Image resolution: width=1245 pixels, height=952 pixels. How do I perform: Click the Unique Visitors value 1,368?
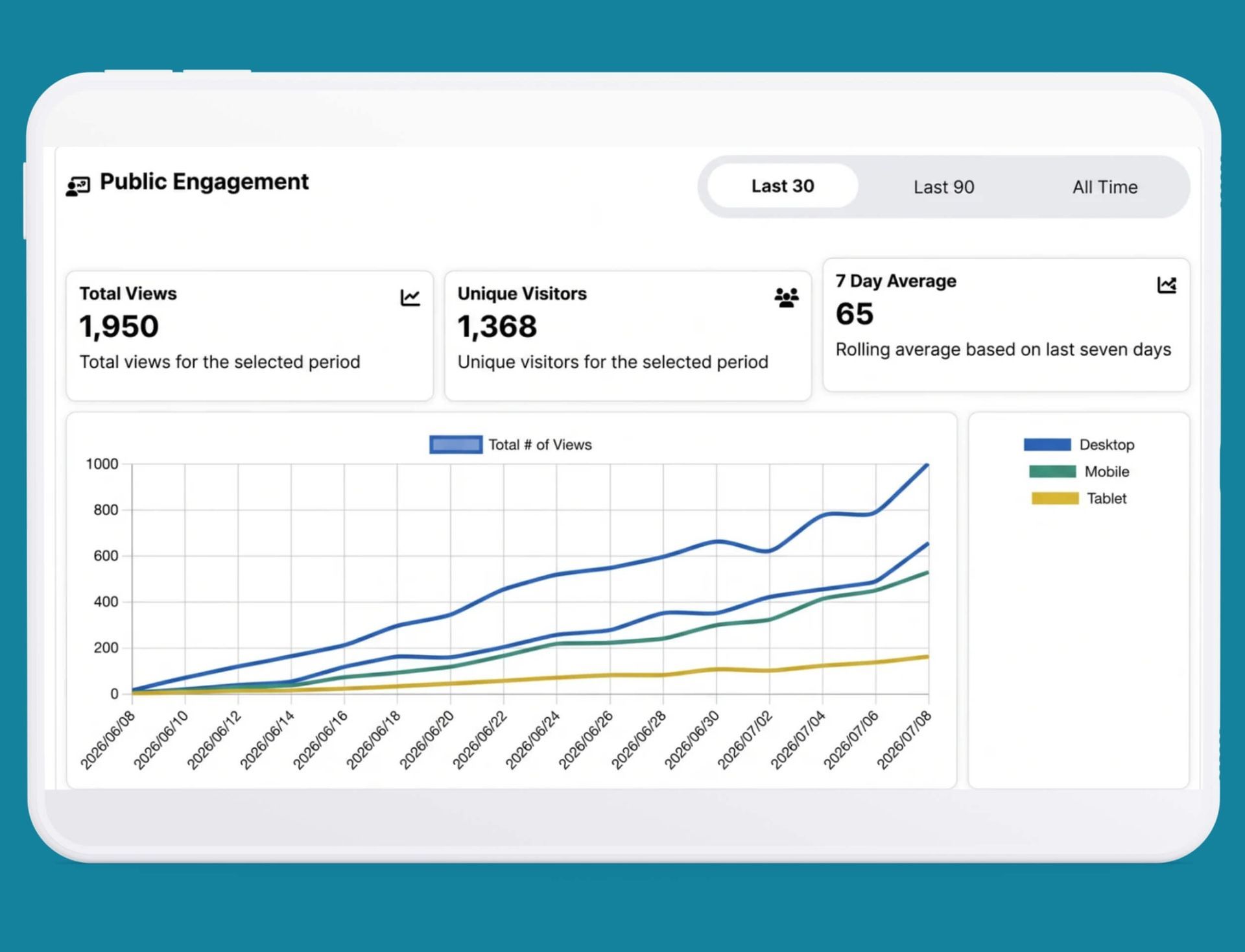497,326
